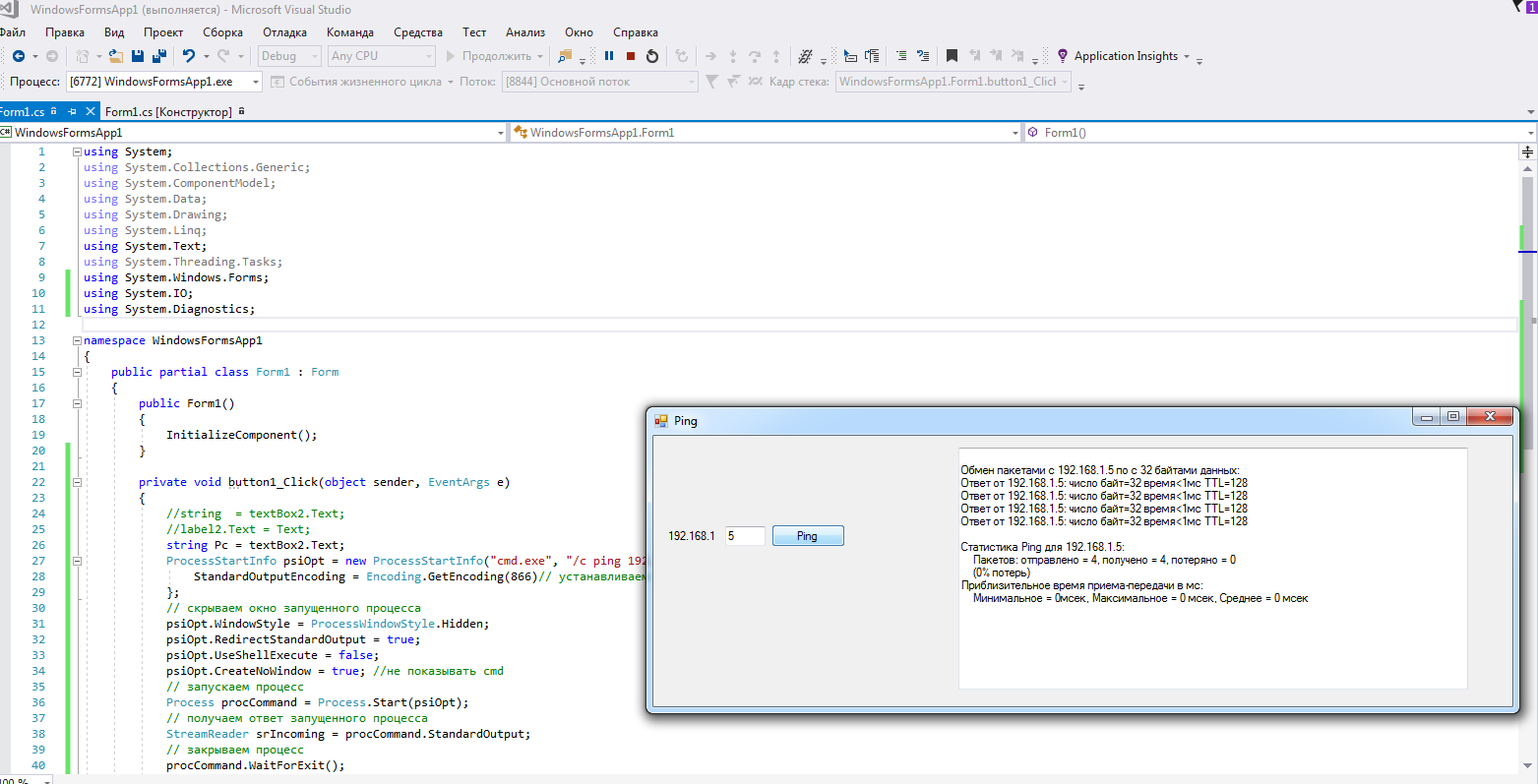Click the step into arrow icon
The height and width of the screenshot is (784, 1538).
[732, 56]
